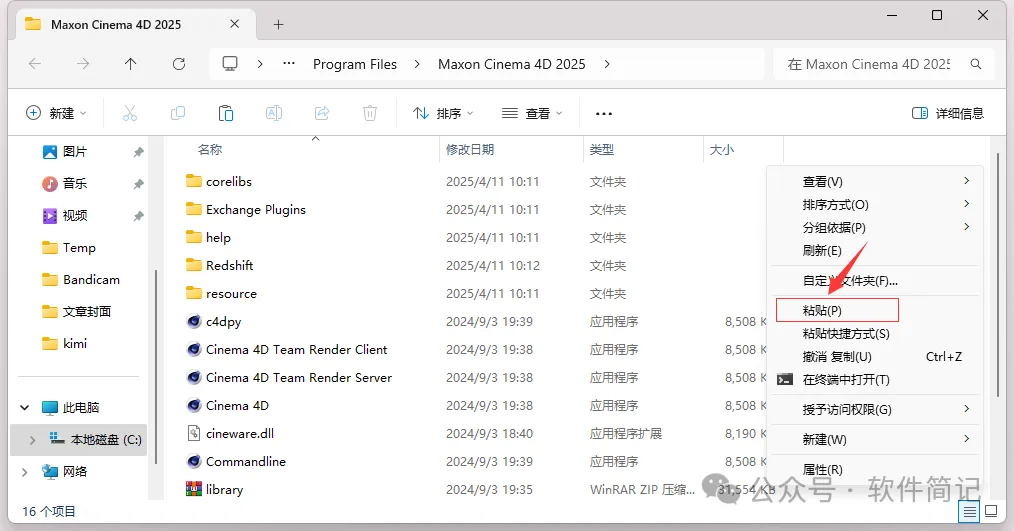Image resolution: width=1014 pixels, height=531 pixels.
Task: Choose Open in Terminal(T) in context menu
Action: pyautogui.click(x=877, y=380)
